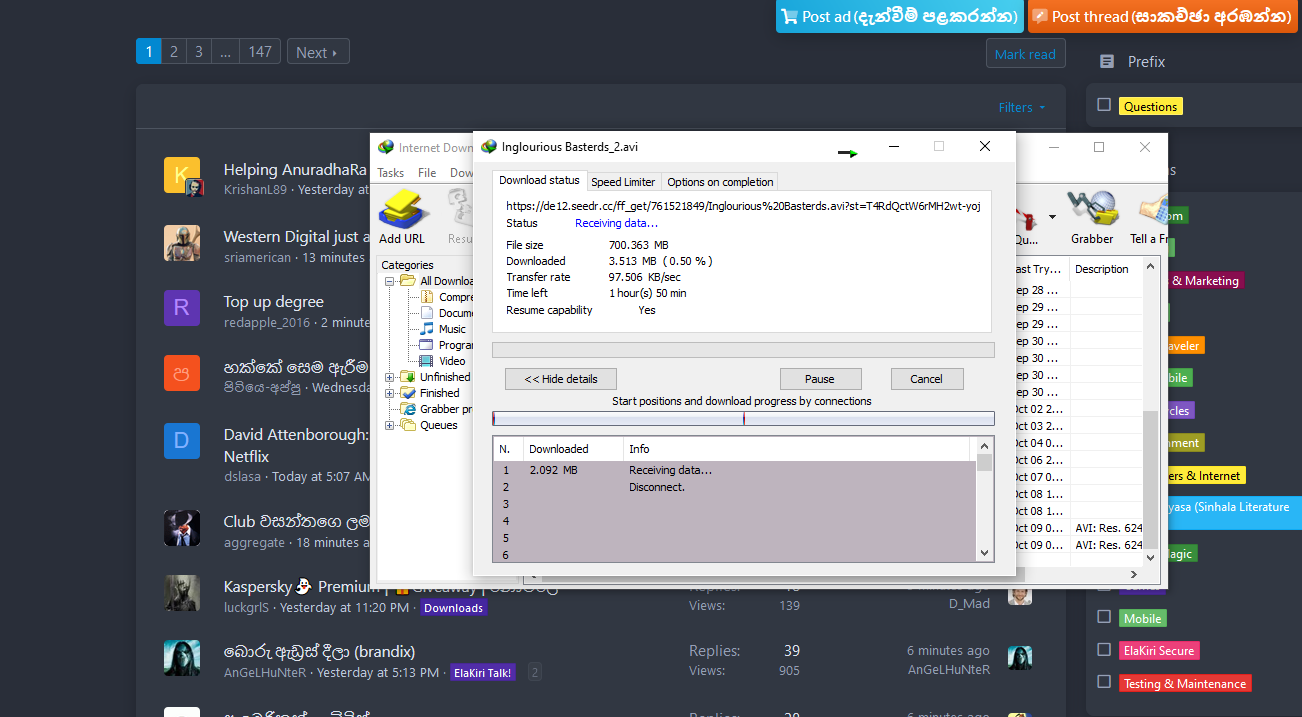Click the Prefix panel list icon

[1106, 62]
